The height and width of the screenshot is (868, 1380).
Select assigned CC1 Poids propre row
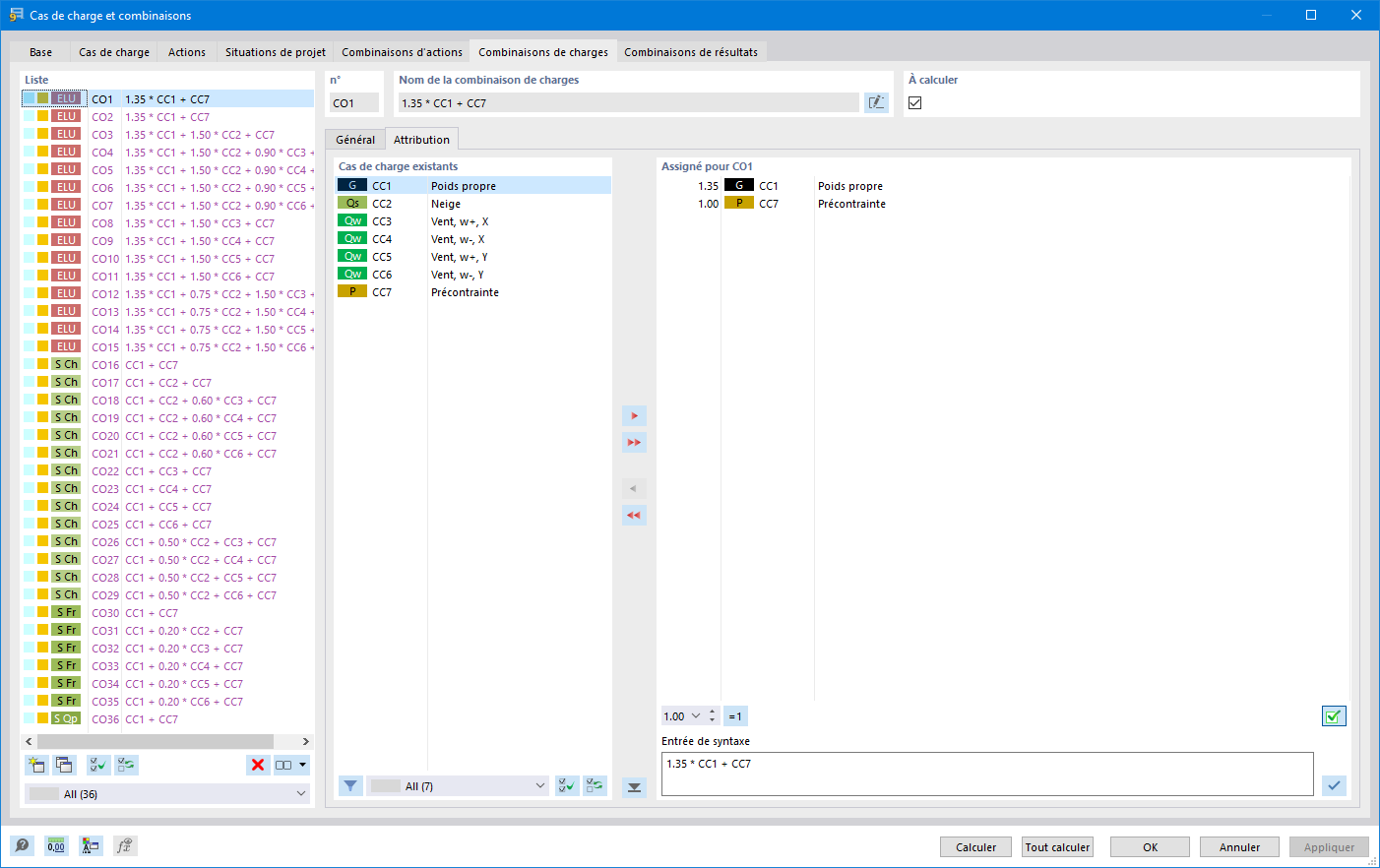click(1003, 186)
